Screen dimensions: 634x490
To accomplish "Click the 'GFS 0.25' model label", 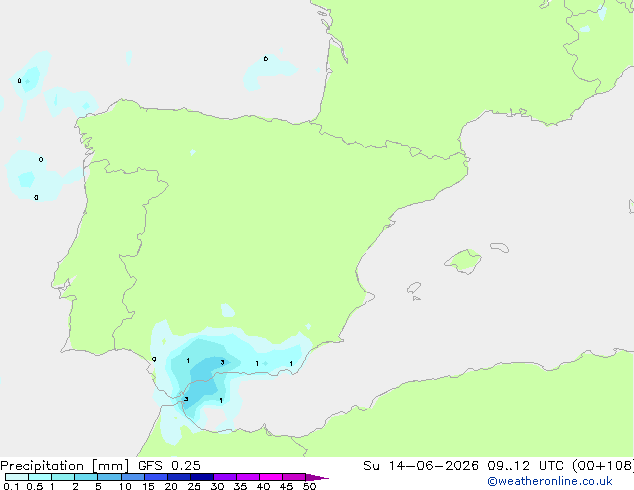I will pyautogui.click(x=169, y=466).
